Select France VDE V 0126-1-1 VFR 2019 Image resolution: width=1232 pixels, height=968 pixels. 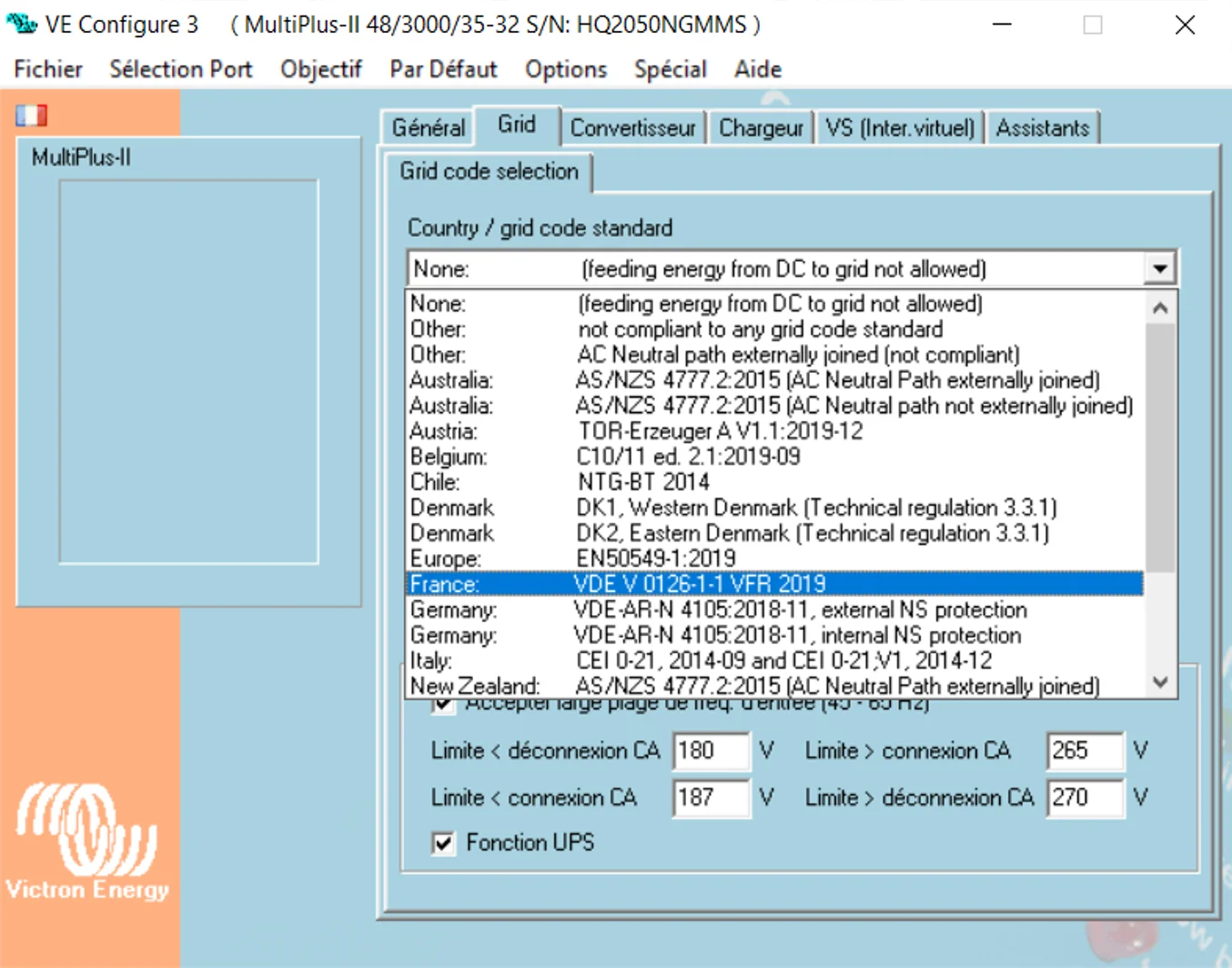[775, 584]
